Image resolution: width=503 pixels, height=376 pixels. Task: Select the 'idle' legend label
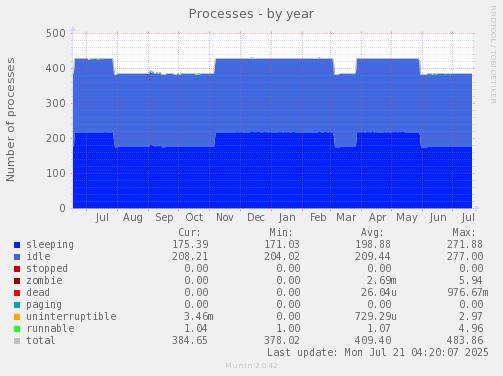[38, 256]
